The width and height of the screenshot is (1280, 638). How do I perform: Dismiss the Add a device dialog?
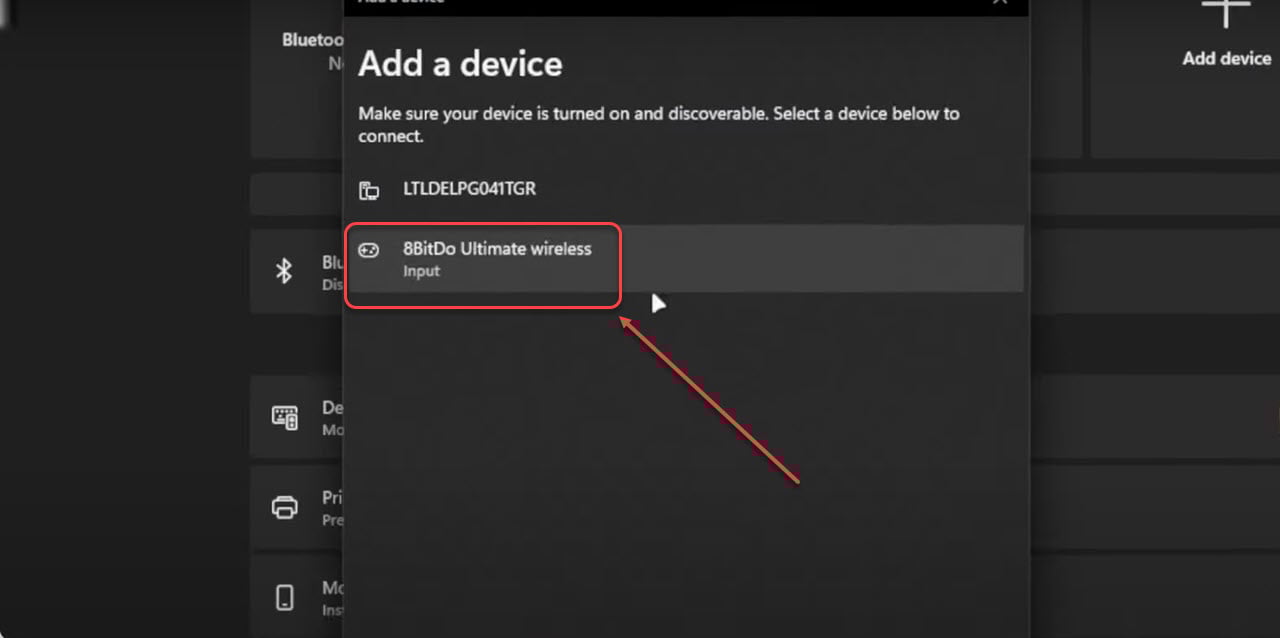click(x=998, y=3)
